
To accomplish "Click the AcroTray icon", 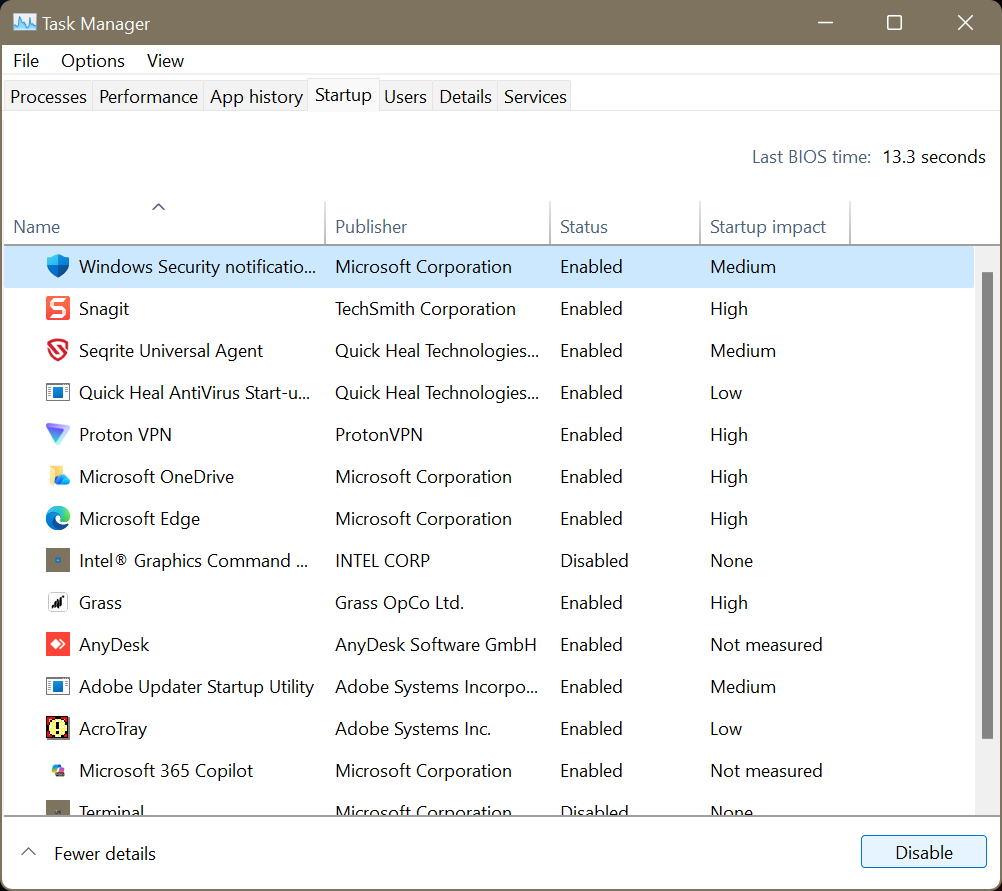I will pyautogui.click(x=58, y=728).
